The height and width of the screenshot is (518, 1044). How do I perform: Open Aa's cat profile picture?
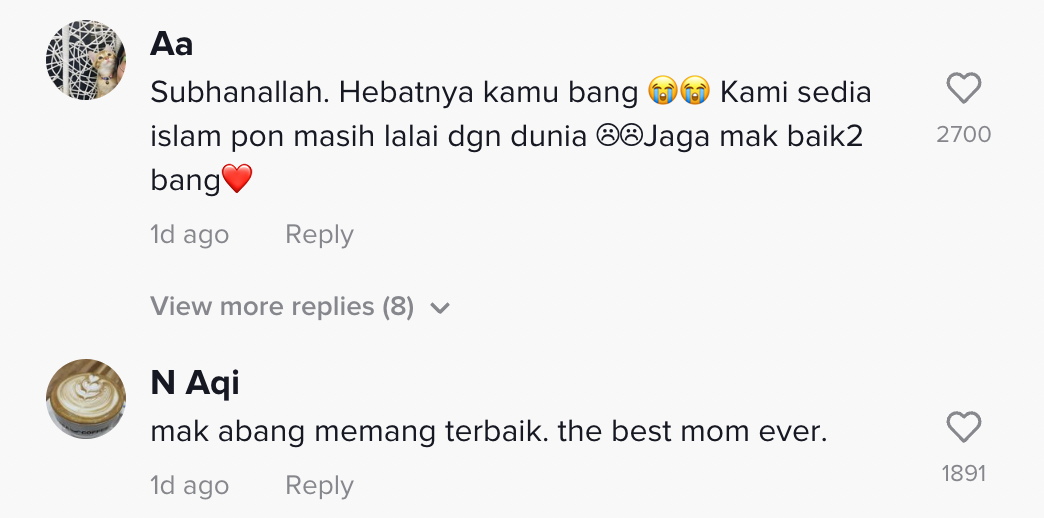86,60
